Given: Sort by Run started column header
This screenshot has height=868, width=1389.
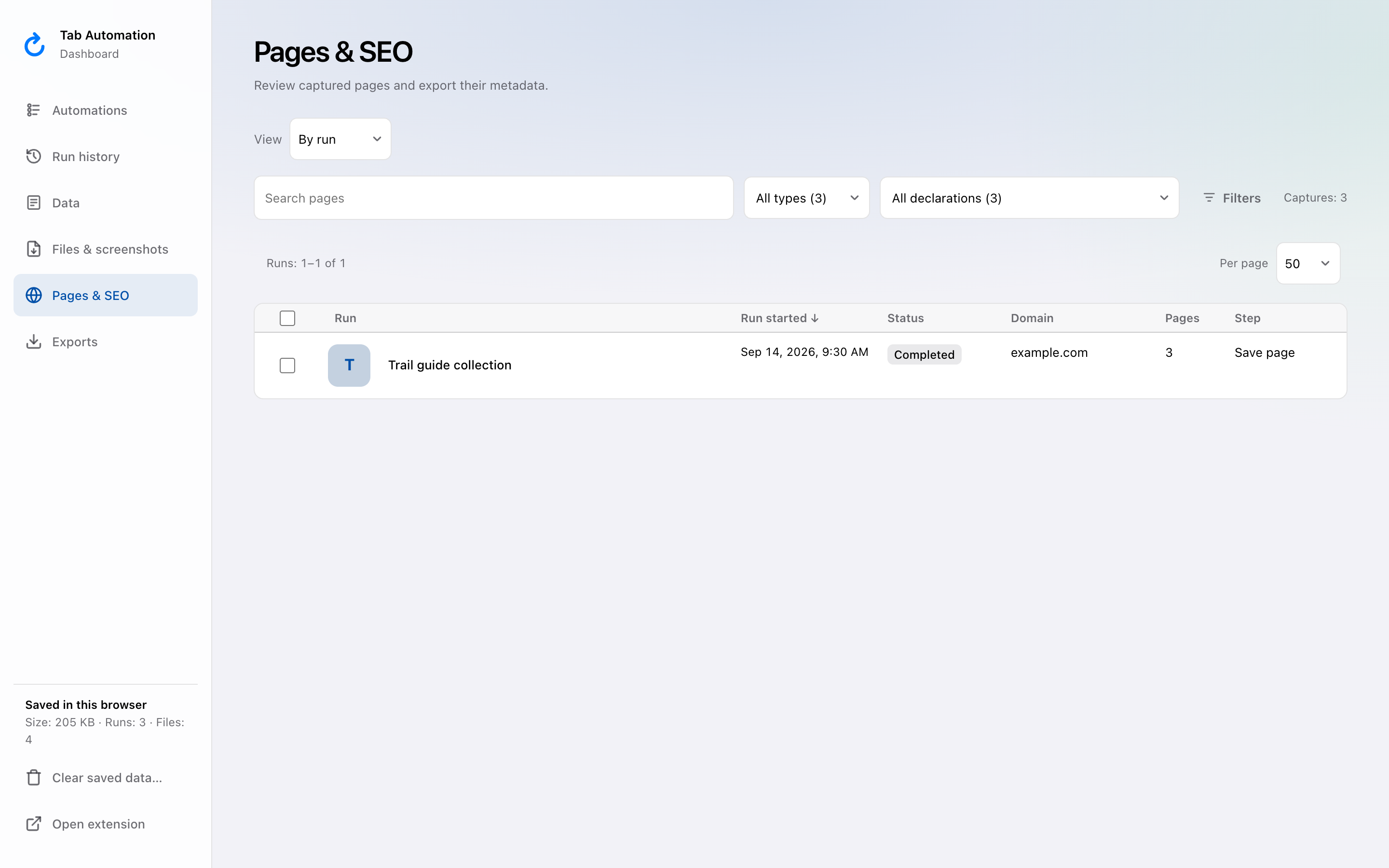Looking at the screenshot, I should 779,318.
